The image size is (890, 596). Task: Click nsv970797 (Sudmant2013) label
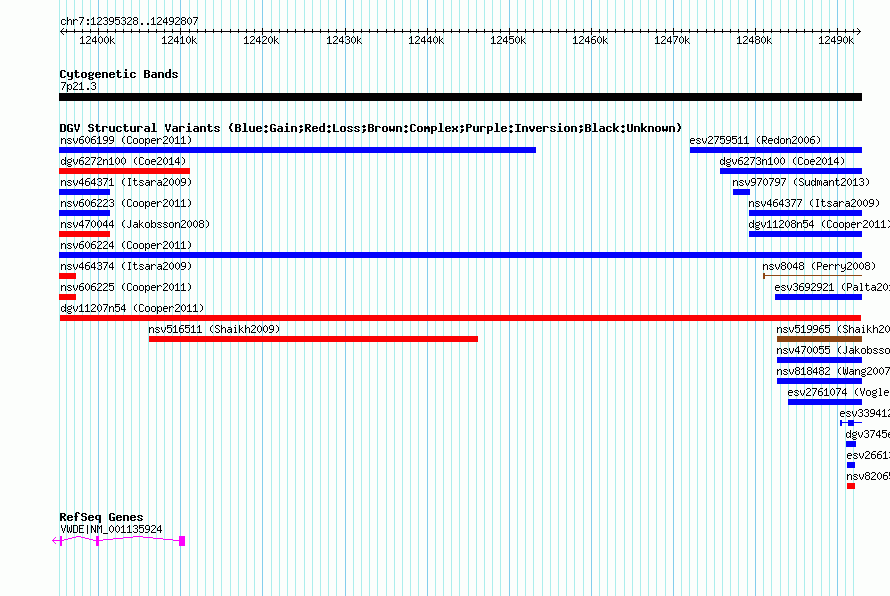[x=801, y=182]
